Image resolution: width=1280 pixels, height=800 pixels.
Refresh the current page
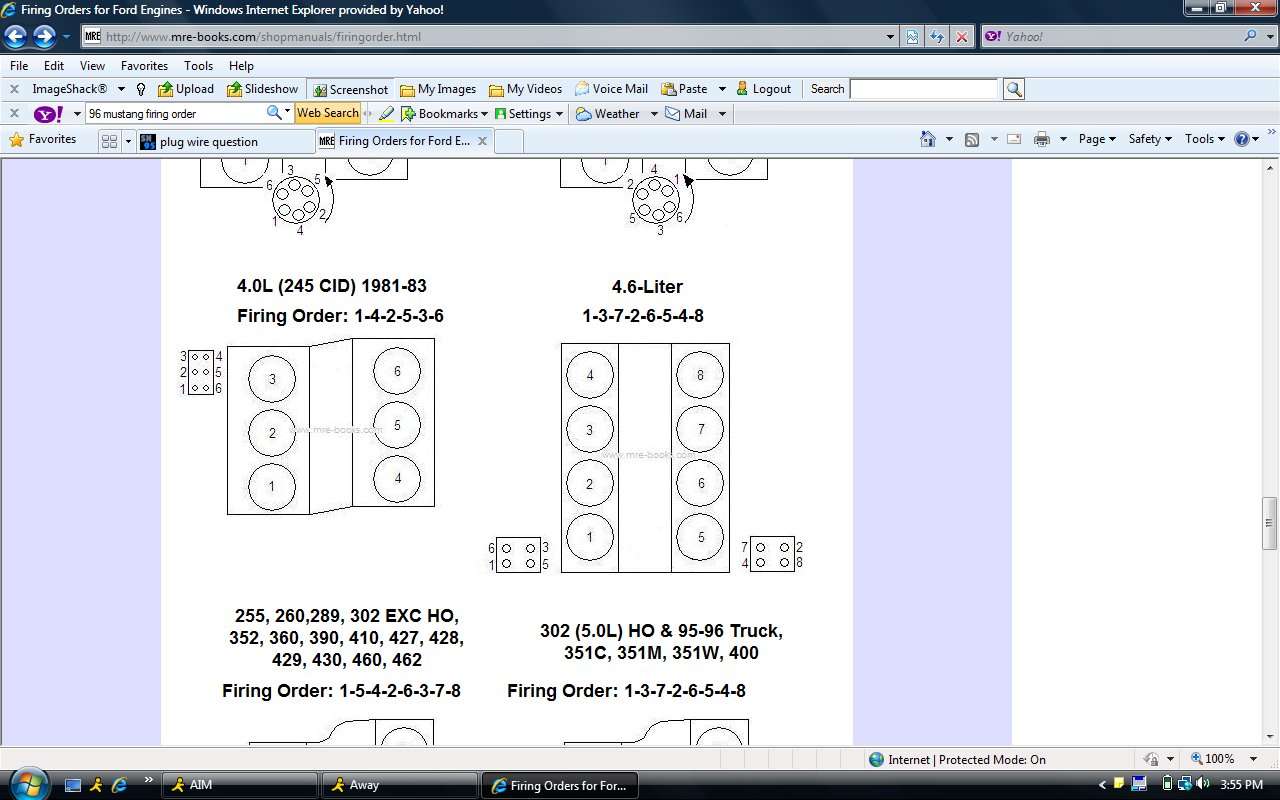[x=937, y=37]
